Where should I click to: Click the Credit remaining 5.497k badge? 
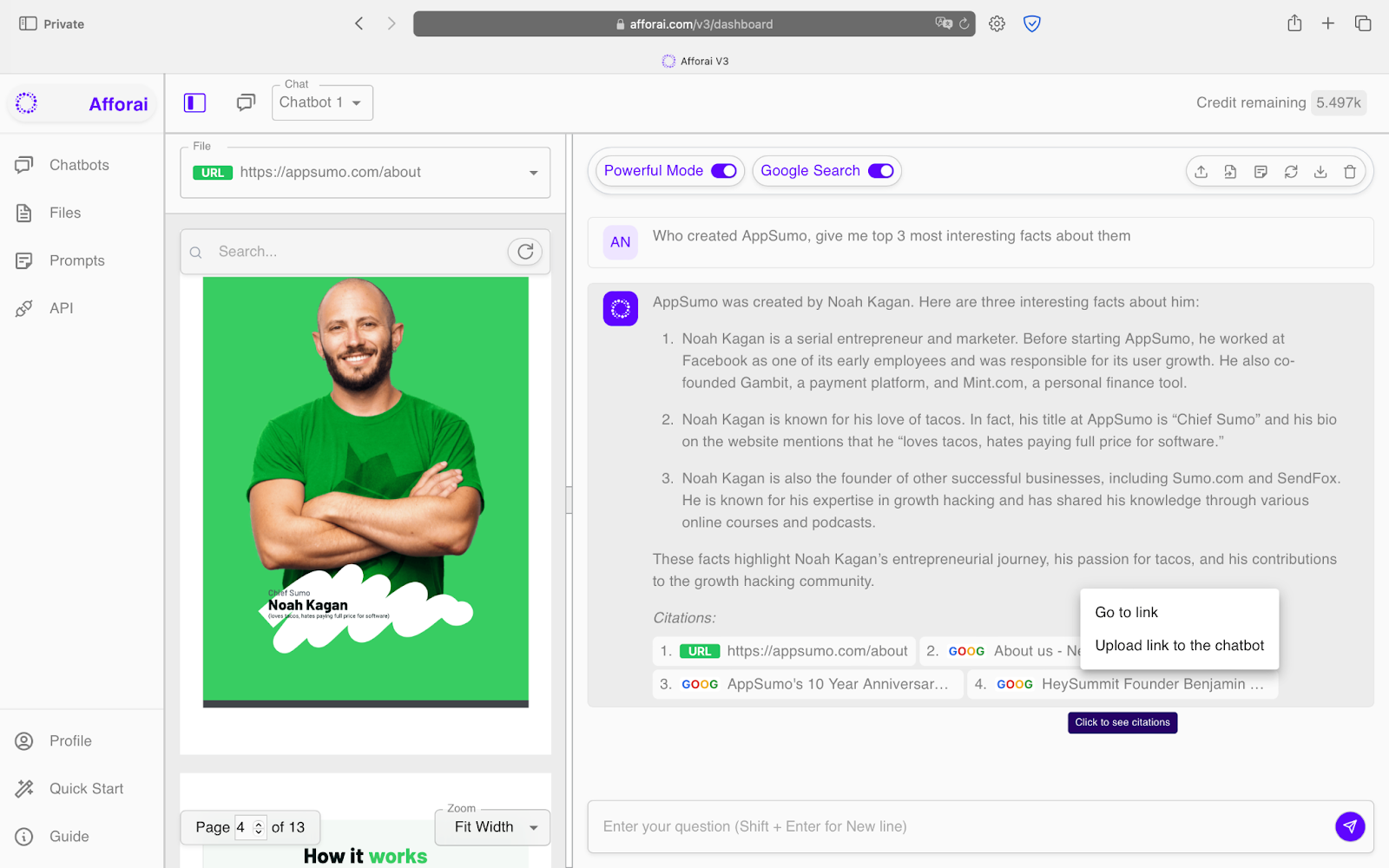pyautogui.click(x=1339, y=102)
